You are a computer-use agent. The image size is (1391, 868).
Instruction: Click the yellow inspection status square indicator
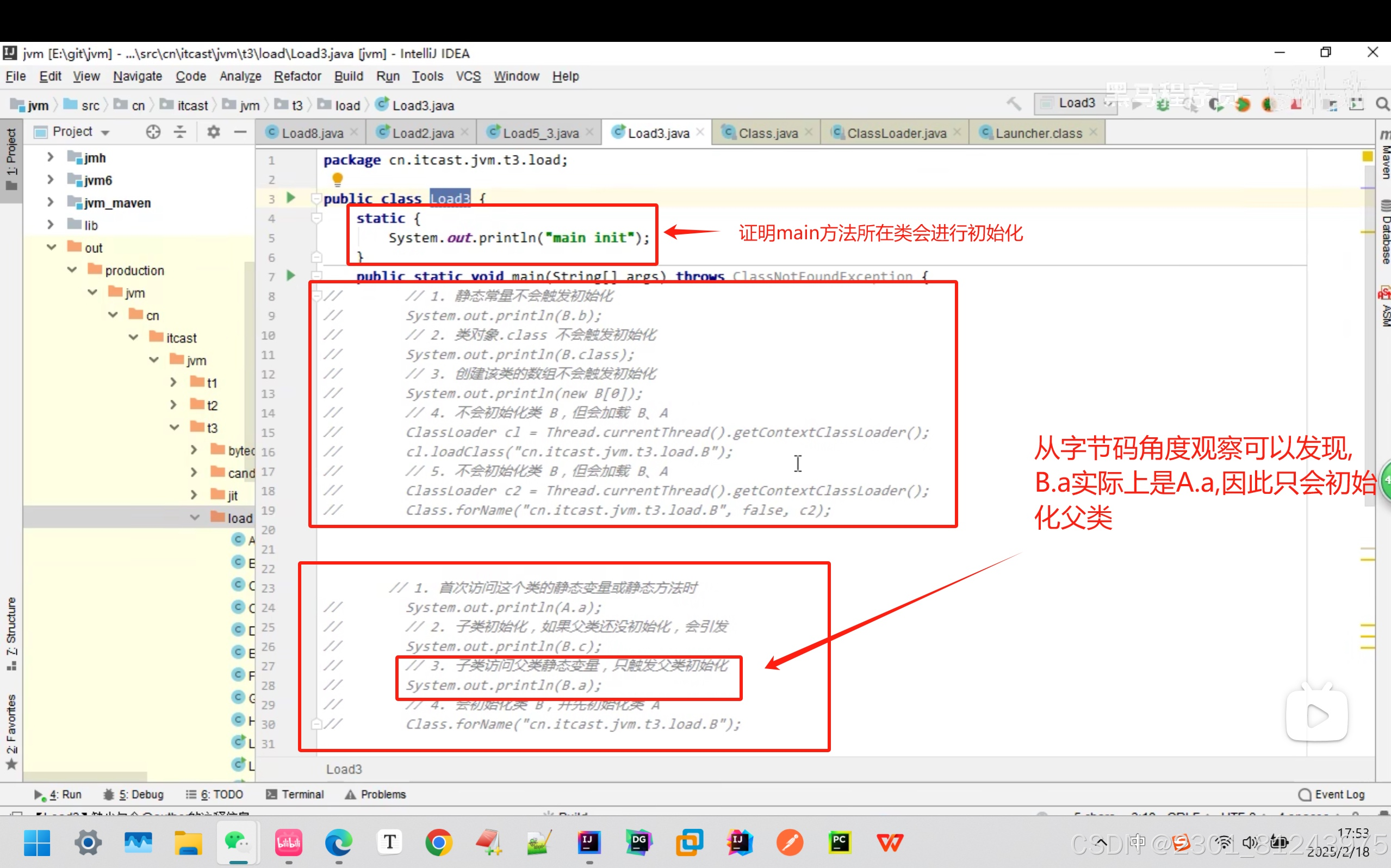click(1367, 156)
